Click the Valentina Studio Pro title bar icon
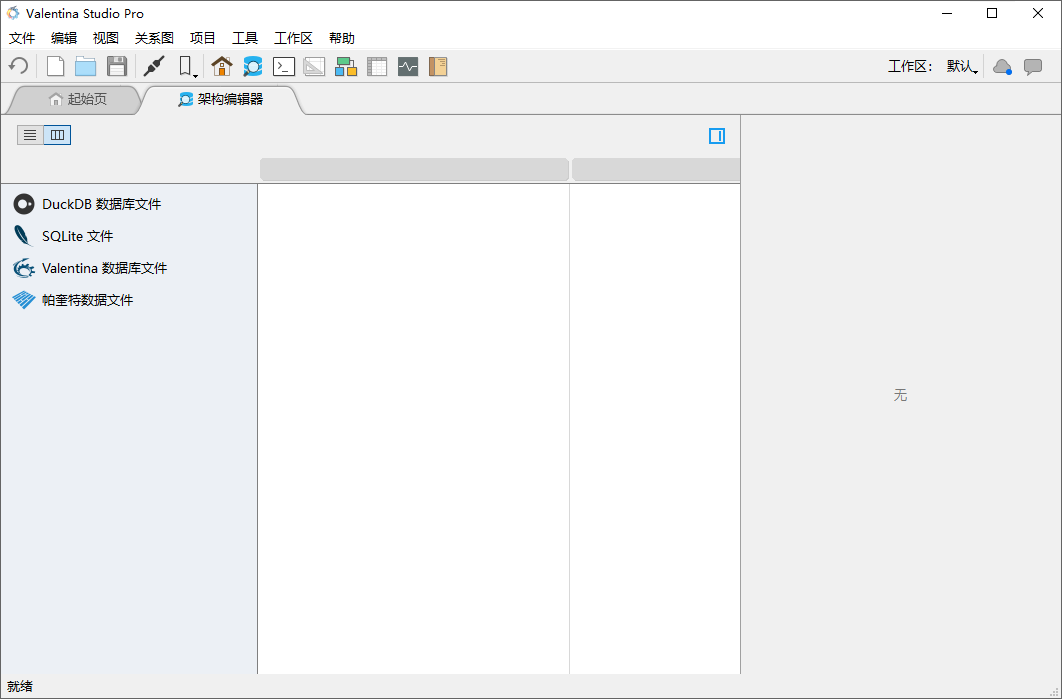Screen dimensions: 1062x699 (x=13, y=13)
